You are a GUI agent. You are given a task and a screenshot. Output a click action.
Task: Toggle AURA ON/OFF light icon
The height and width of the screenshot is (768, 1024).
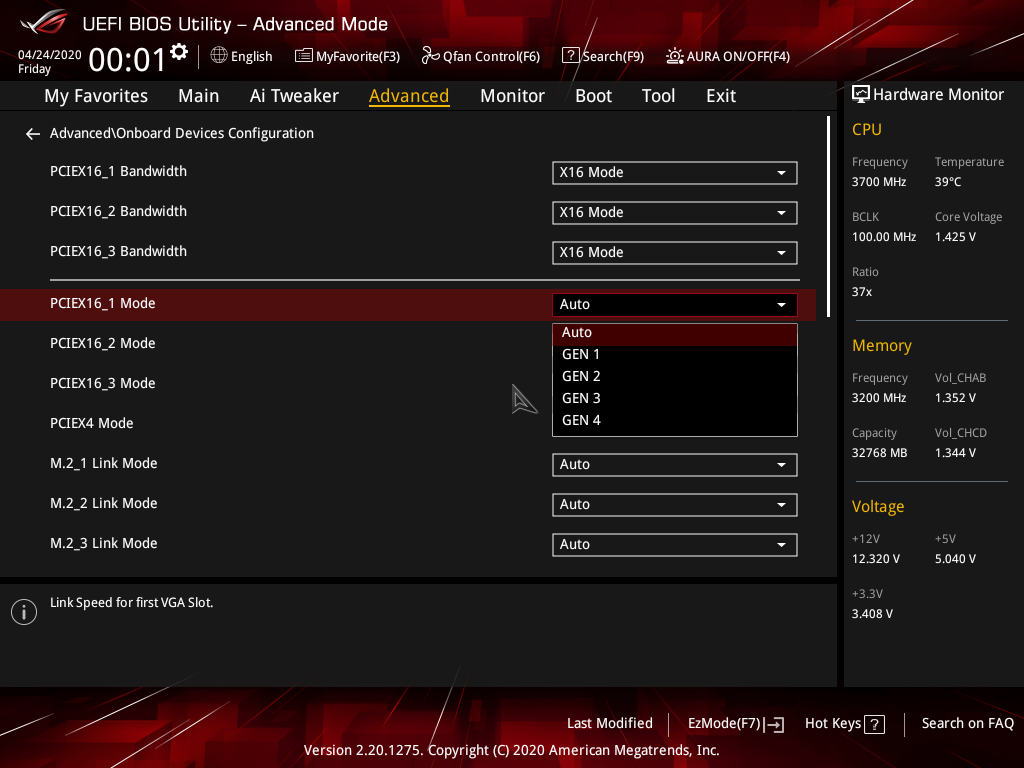pyautogui.click(x=675, y=56)
